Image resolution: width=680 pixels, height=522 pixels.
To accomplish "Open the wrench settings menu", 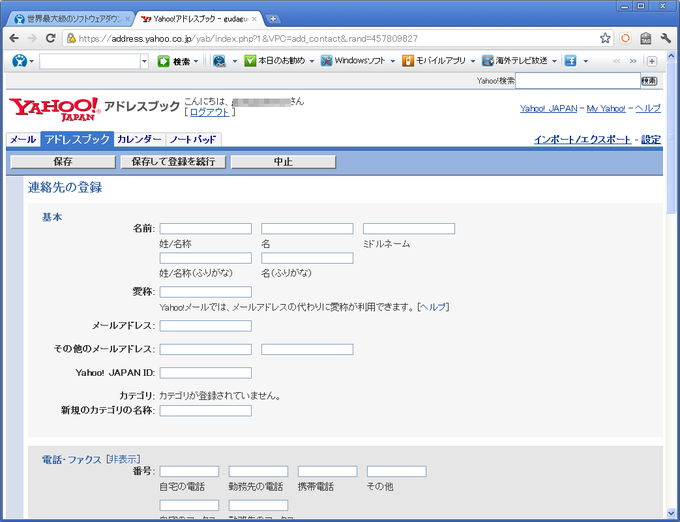I will coord(666,38).
